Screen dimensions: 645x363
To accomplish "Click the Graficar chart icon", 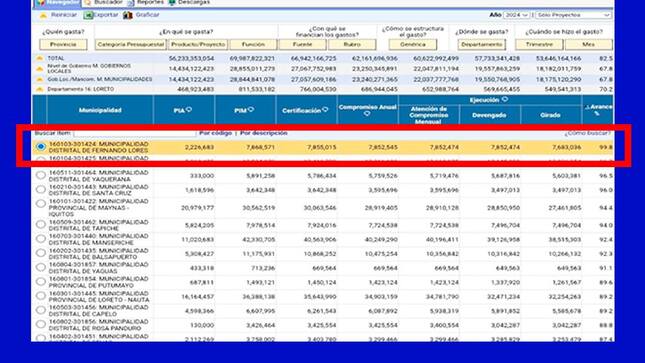I will (128, 15).
